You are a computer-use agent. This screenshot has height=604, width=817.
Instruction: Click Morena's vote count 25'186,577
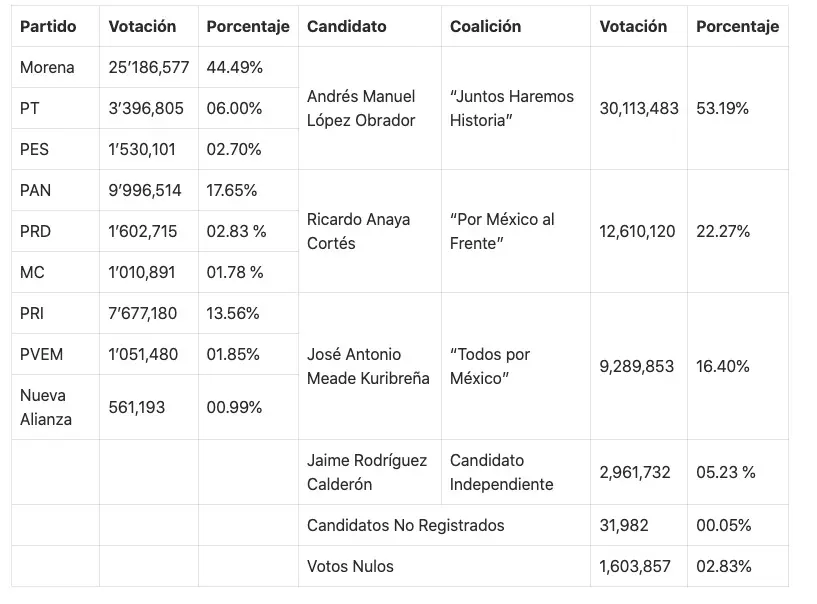point(148,68)
